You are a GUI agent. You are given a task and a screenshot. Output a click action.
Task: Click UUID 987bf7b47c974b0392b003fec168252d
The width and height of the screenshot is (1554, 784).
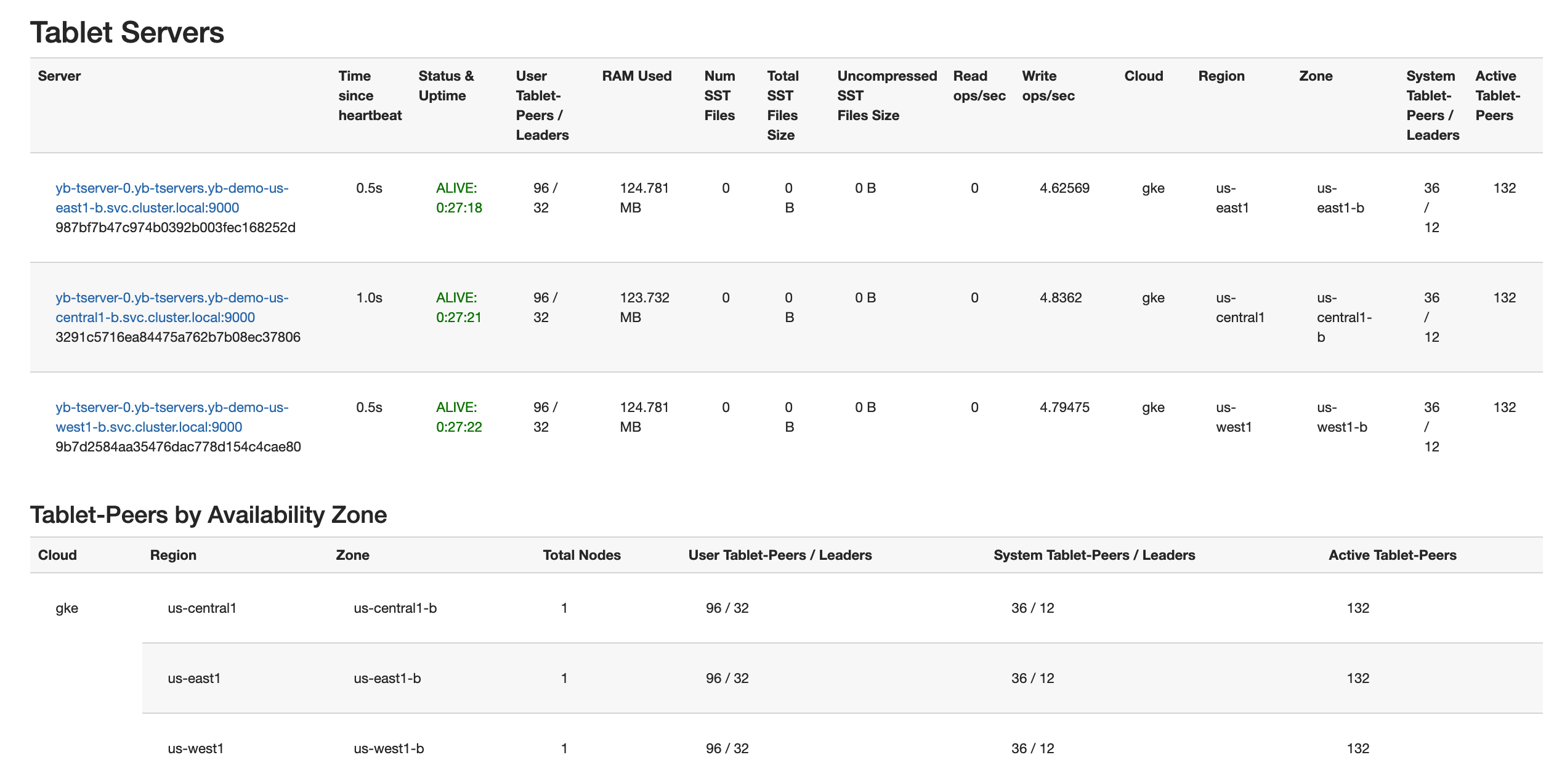pyautogui.click(x=176, y=227)
